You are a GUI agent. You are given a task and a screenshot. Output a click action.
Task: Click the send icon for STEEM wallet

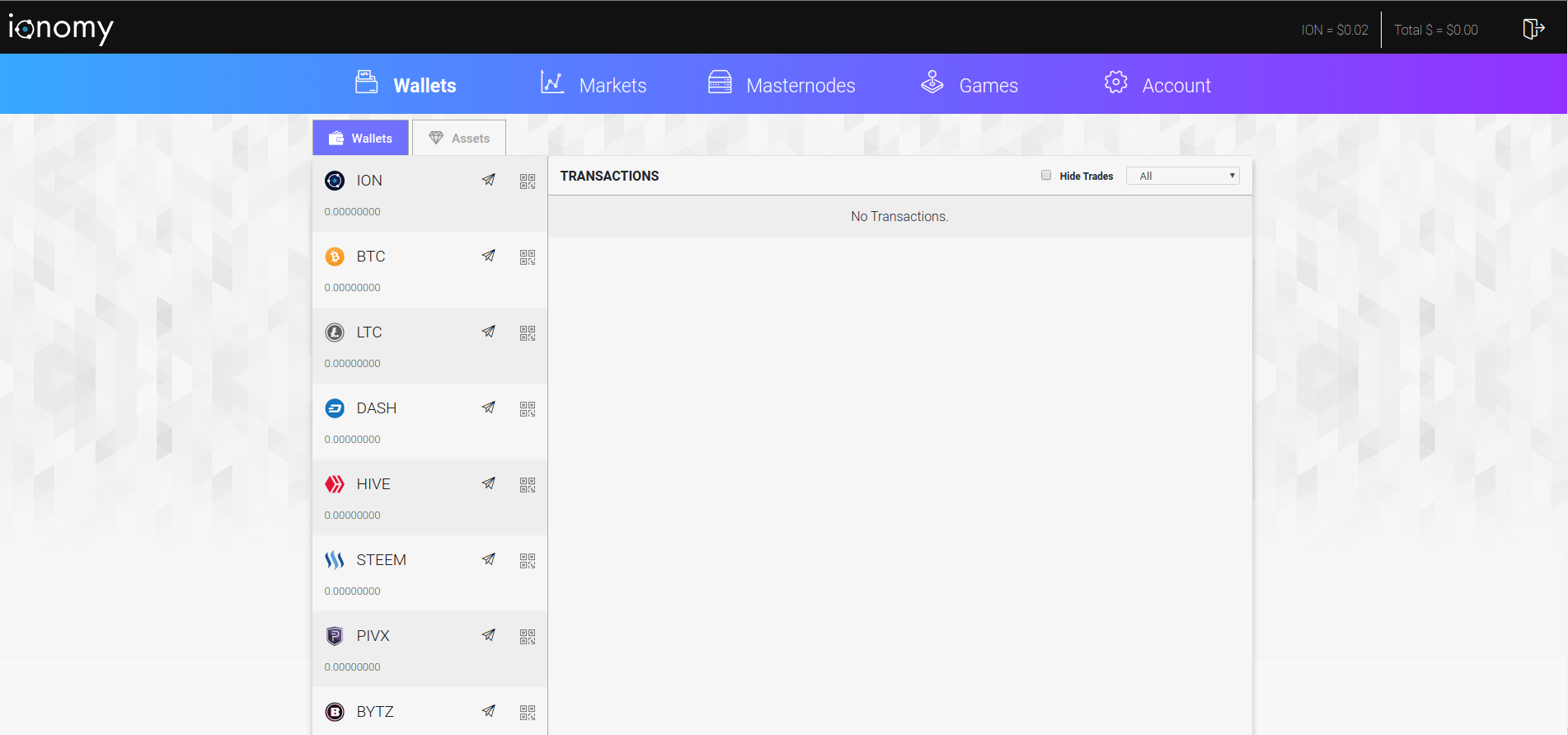(489, 559)
